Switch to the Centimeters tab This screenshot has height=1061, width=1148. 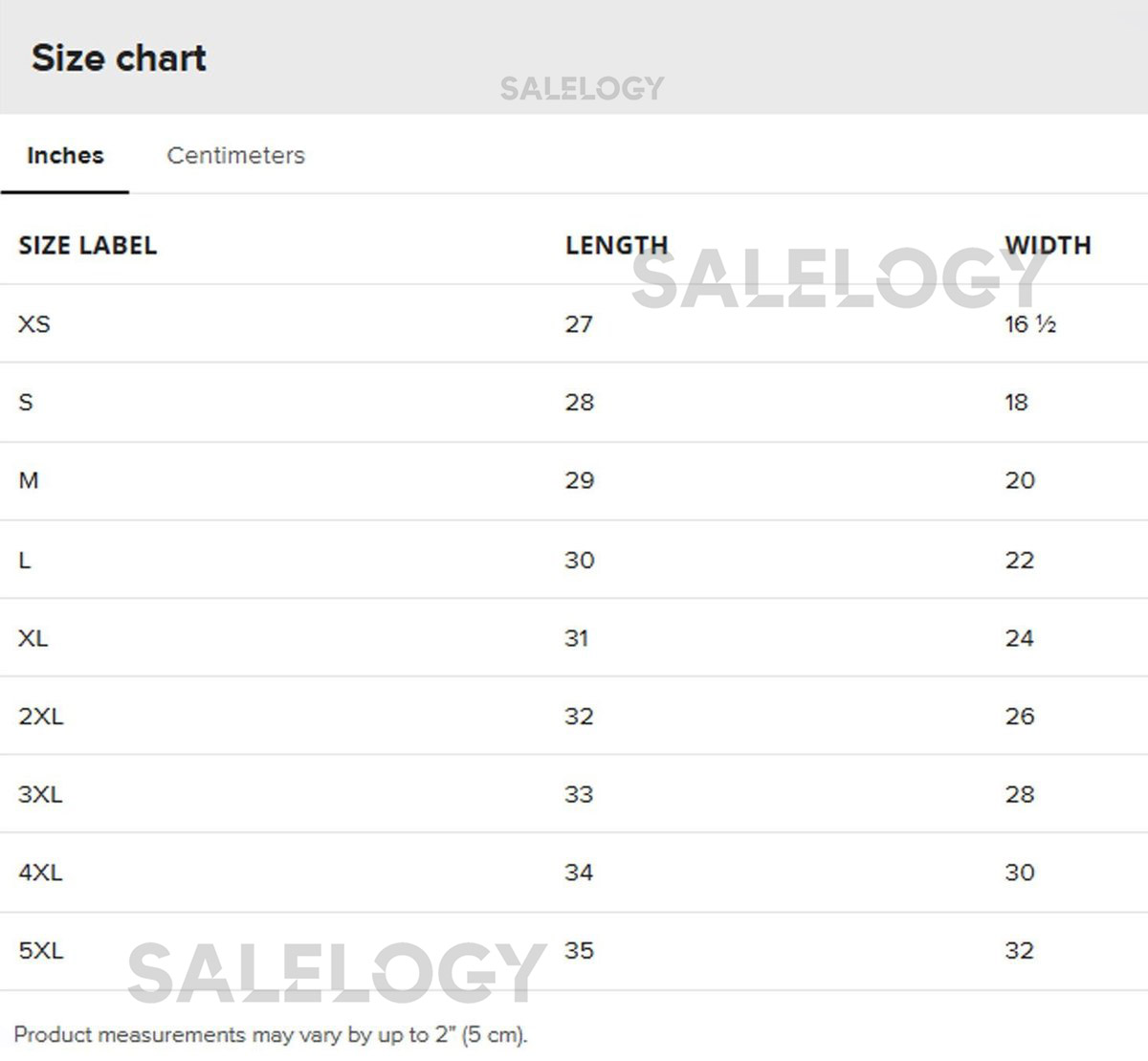pyautogui.click(x=235, y=155)
